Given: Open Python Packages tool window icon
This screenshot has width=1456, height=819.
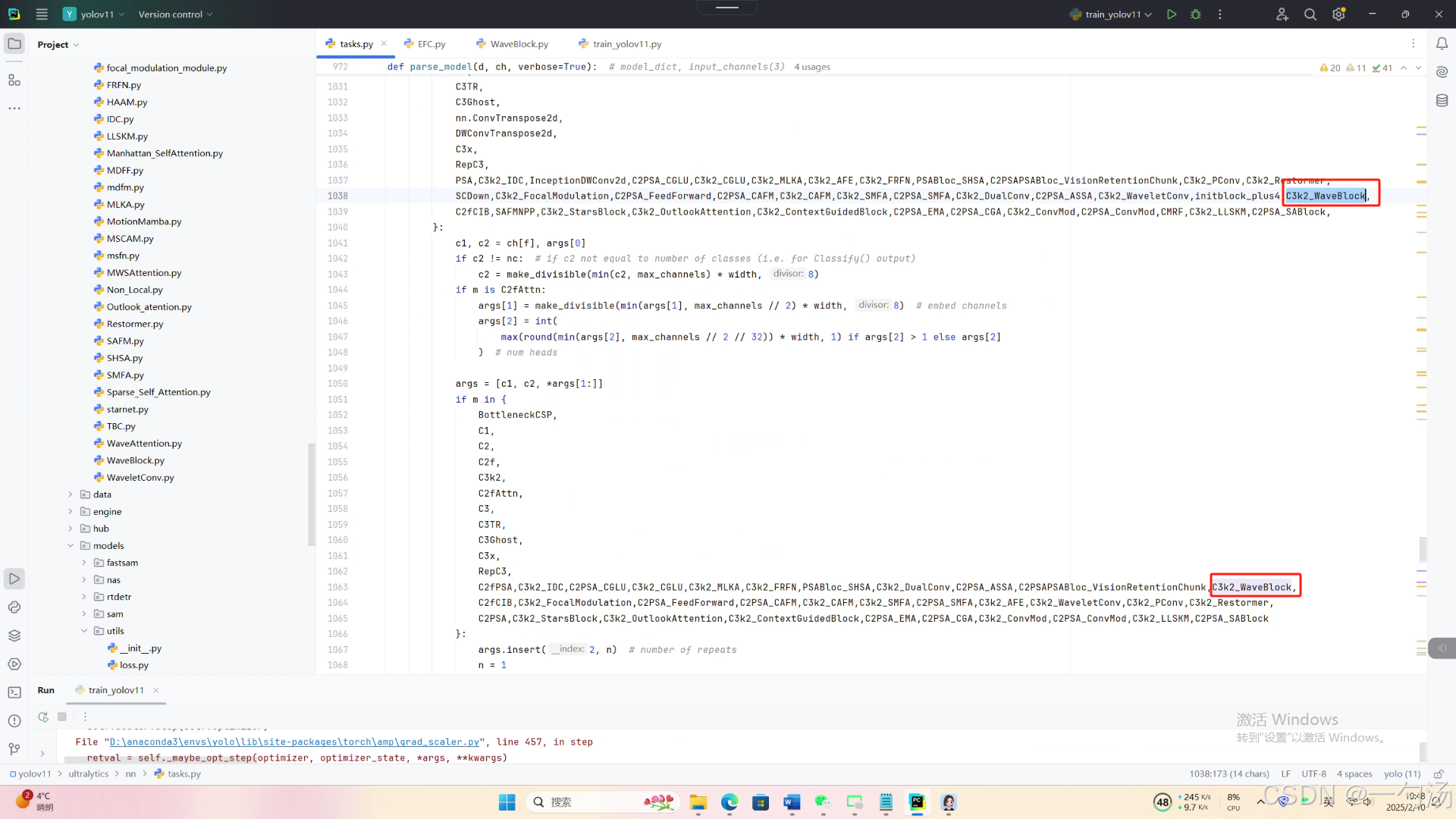Looking at the screenshot, I should [14, 635].
